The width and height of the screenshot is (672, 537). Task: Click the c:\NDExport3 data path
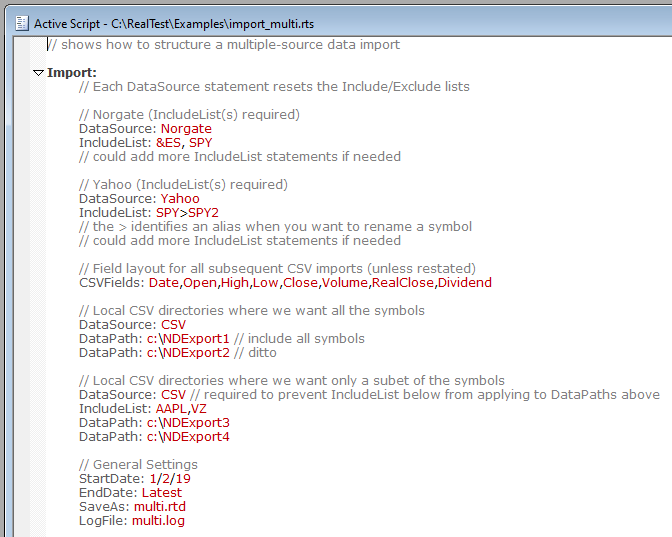tap(188, 423)
